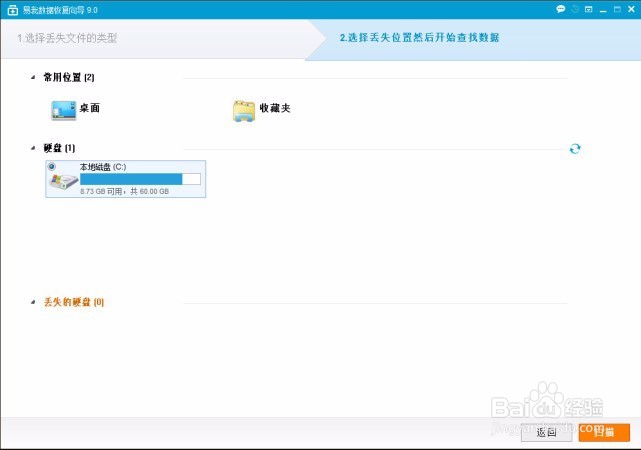Image resolution: width=641 pixels, height=450 pixels.
Task: Click step 2 选择丢失位置然后开始查找数据 tab
Action: [419, 38]
